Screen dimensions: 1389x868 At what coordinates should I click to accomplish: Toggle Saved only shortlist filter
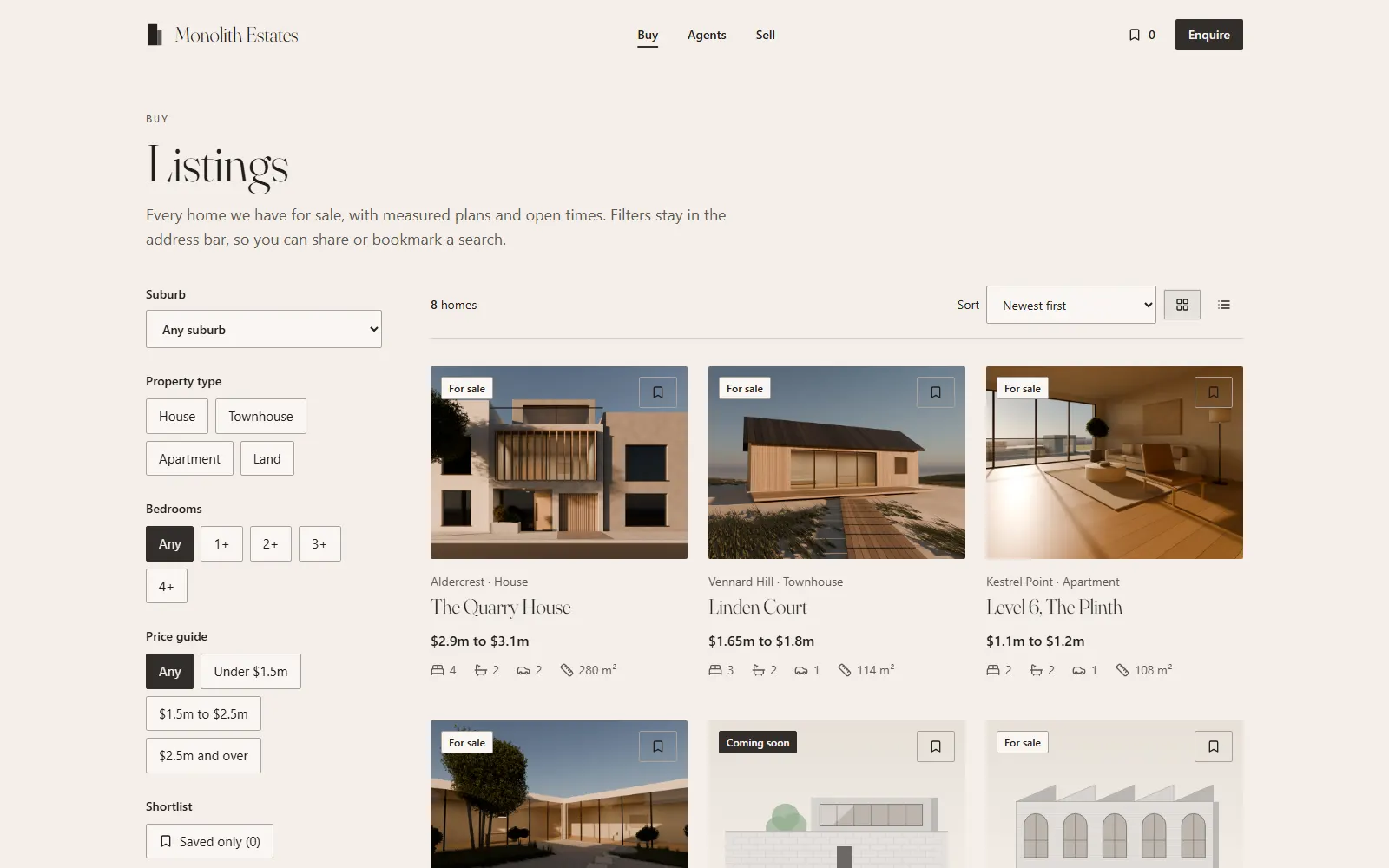point(209,841)
